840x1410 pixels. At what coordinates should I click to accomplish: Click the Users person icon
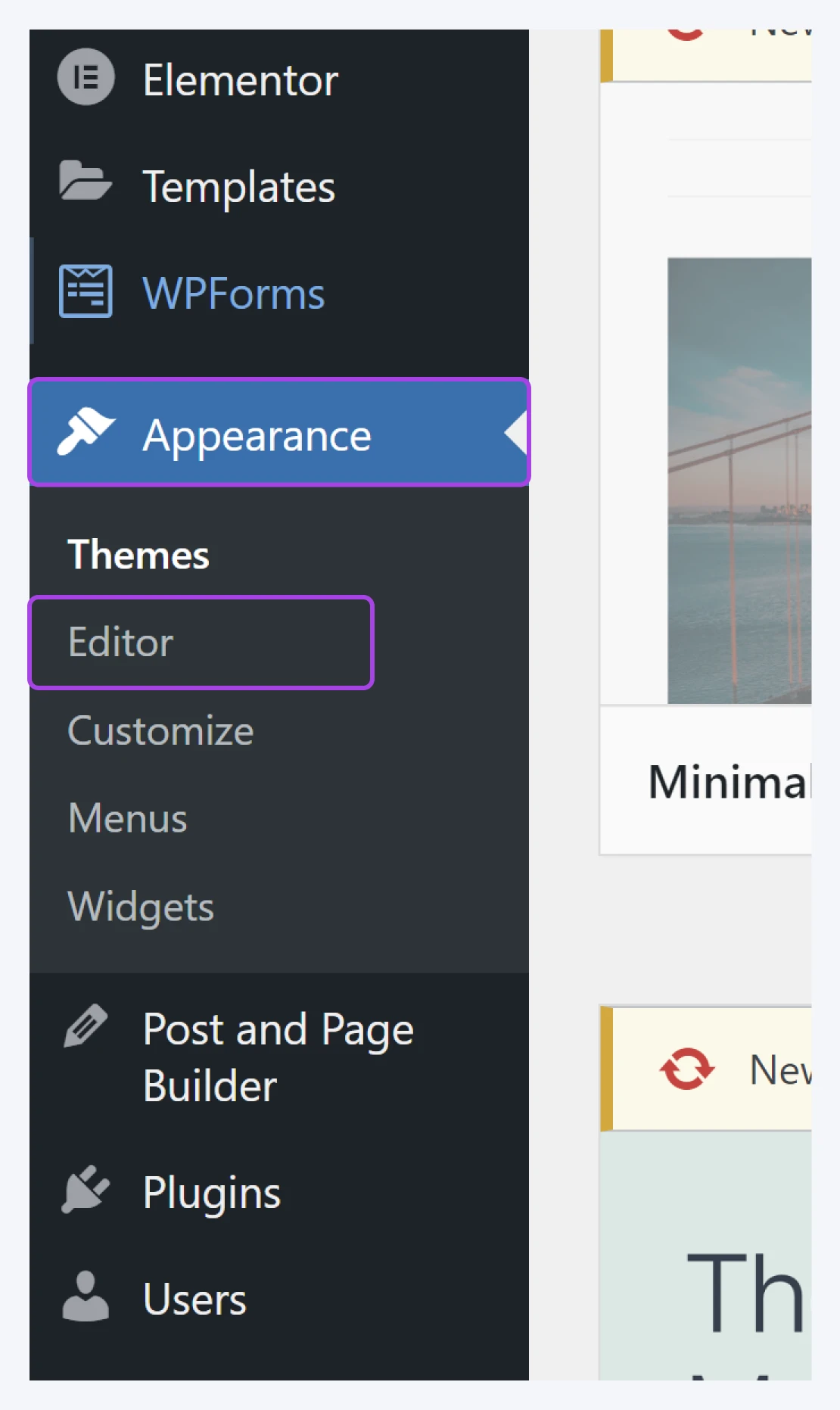86,1296
